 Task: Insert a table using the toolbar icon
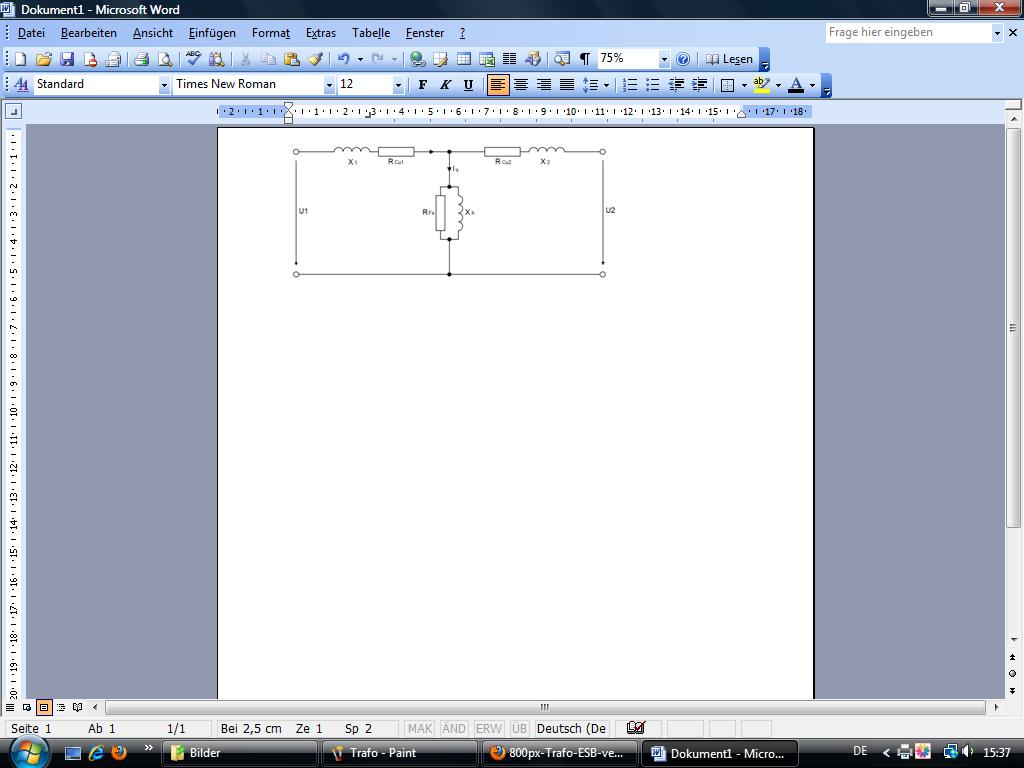tap(464, 60)
